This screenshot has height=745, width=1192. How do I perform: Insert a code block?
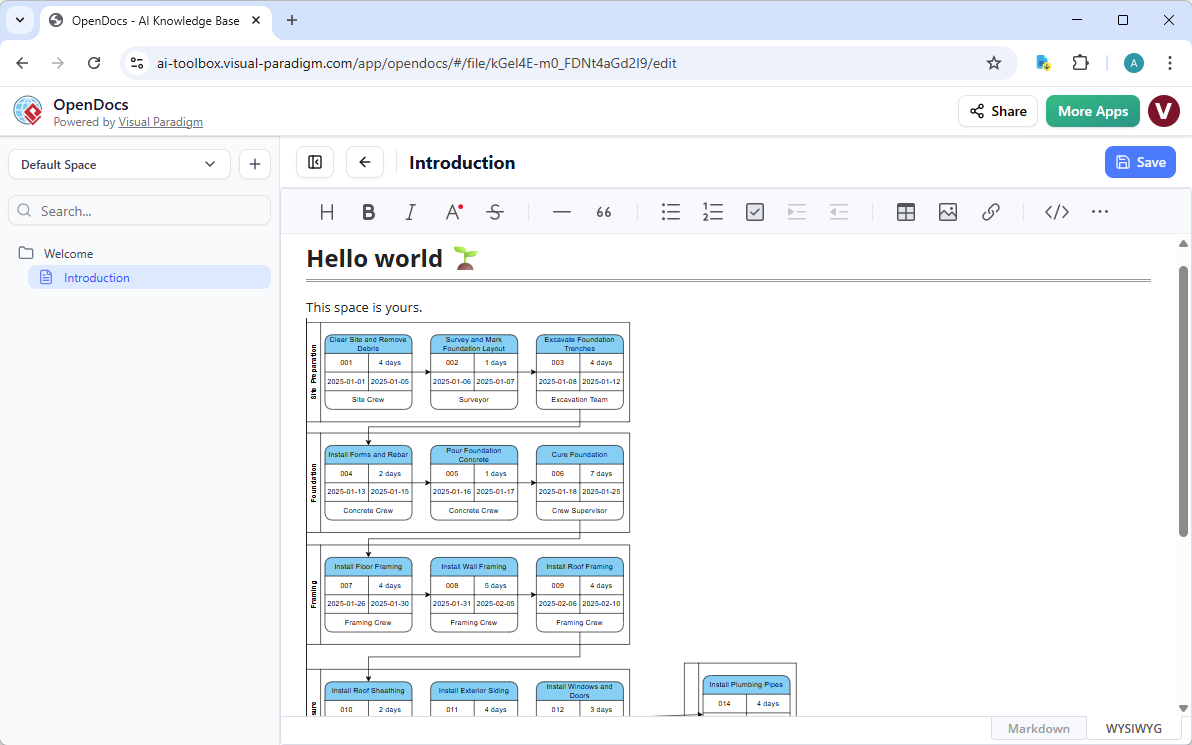coord(1056,212)
